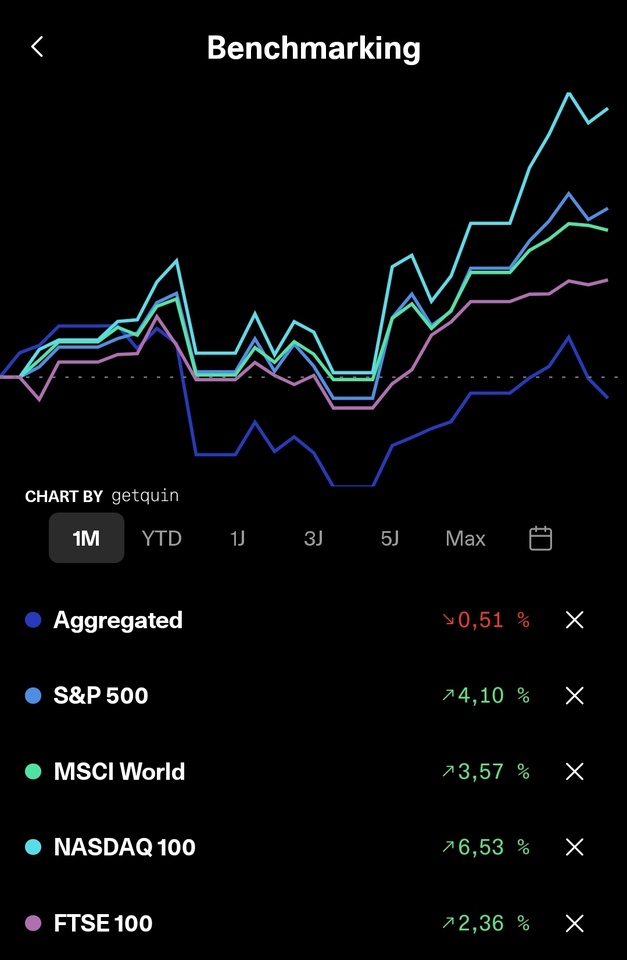Remove the Aggregated benchmark

[x=574, y=620]
